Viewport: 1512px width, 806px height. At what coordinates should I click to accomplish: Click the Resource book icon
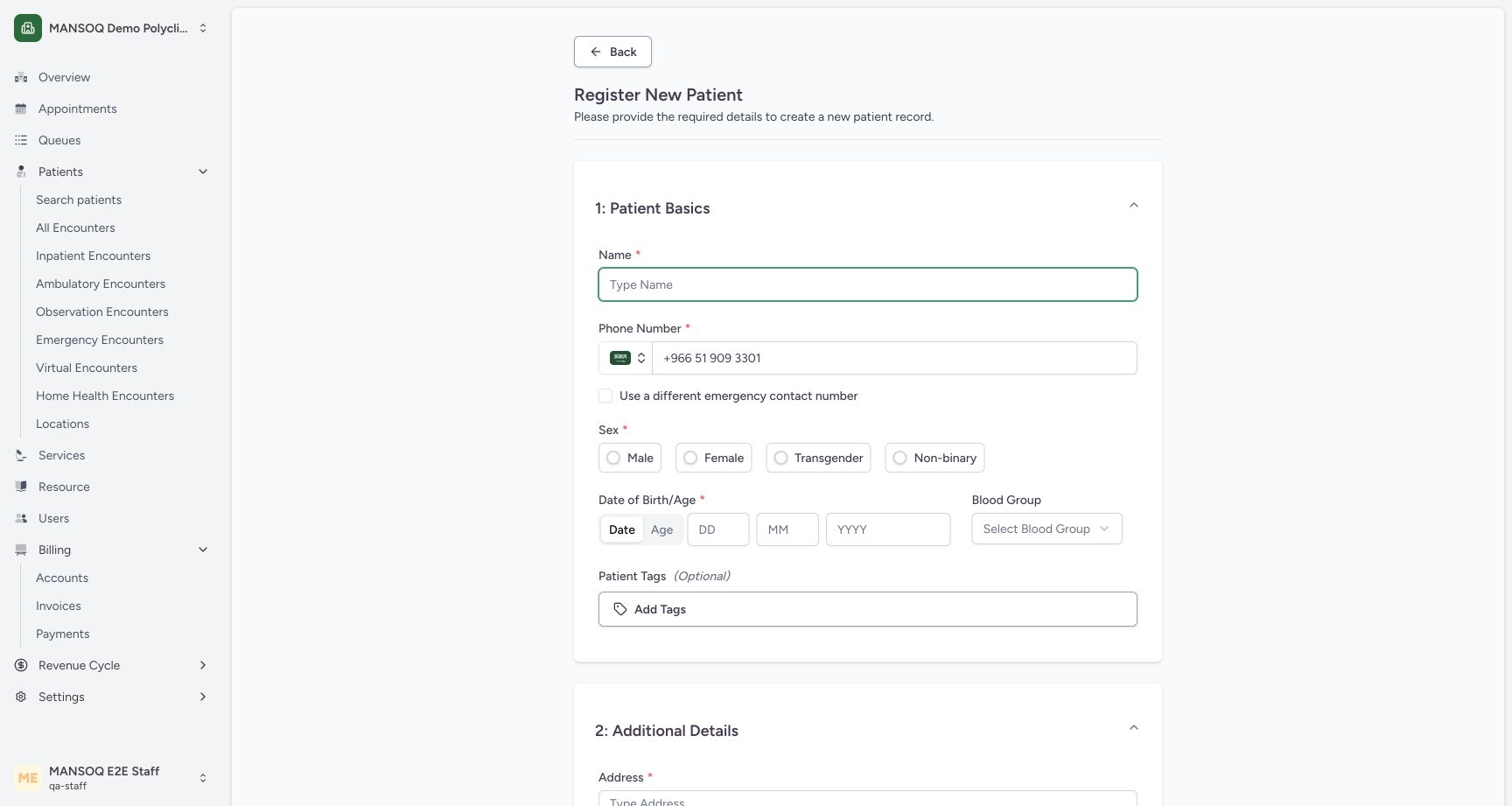pos(21,487)
